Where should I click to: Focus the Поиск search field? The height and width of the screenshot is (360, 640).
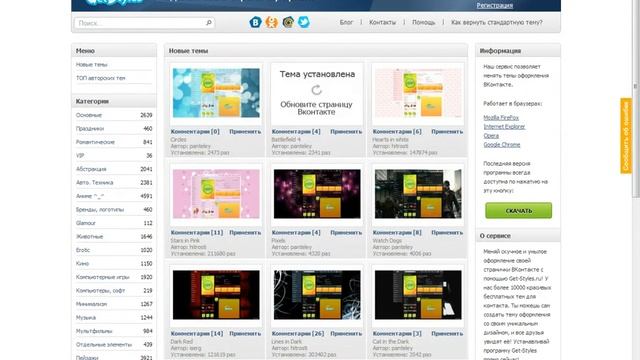tap(144, 23)
